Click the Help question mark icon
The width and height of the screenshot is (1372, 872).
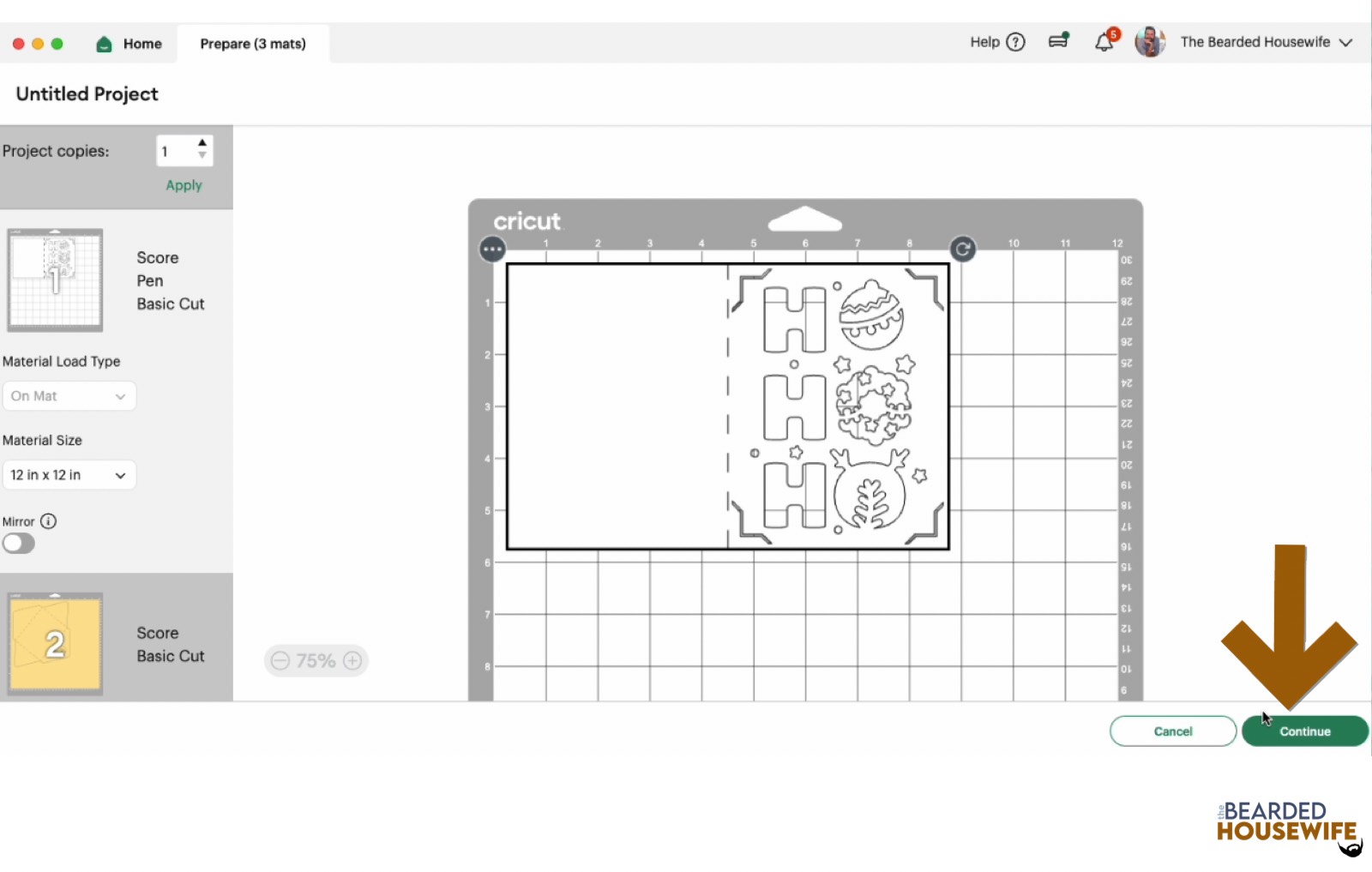pos(1015,42)
